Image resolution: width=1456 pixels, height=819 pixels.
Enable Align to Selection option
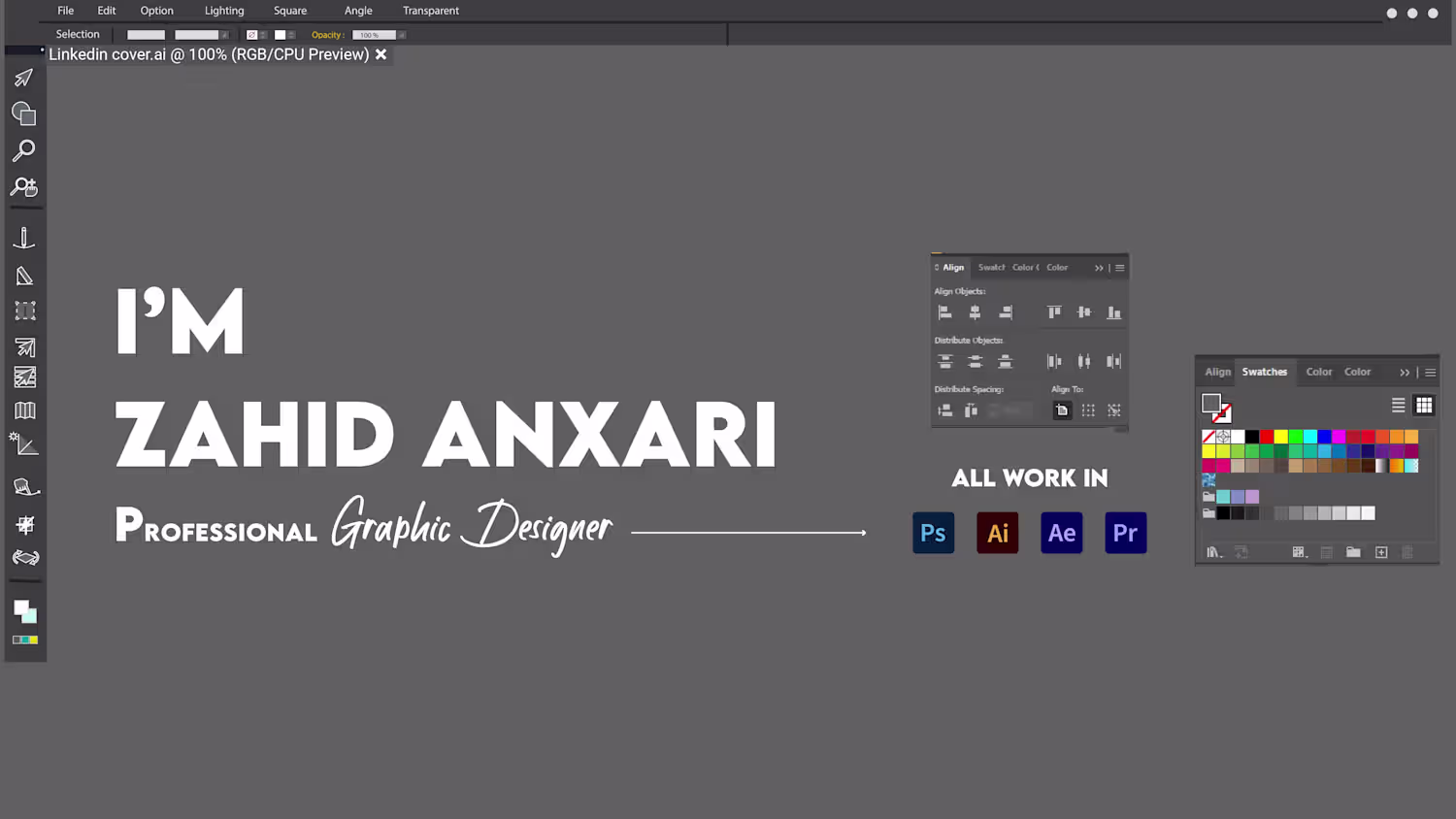tap(1088, 410)
